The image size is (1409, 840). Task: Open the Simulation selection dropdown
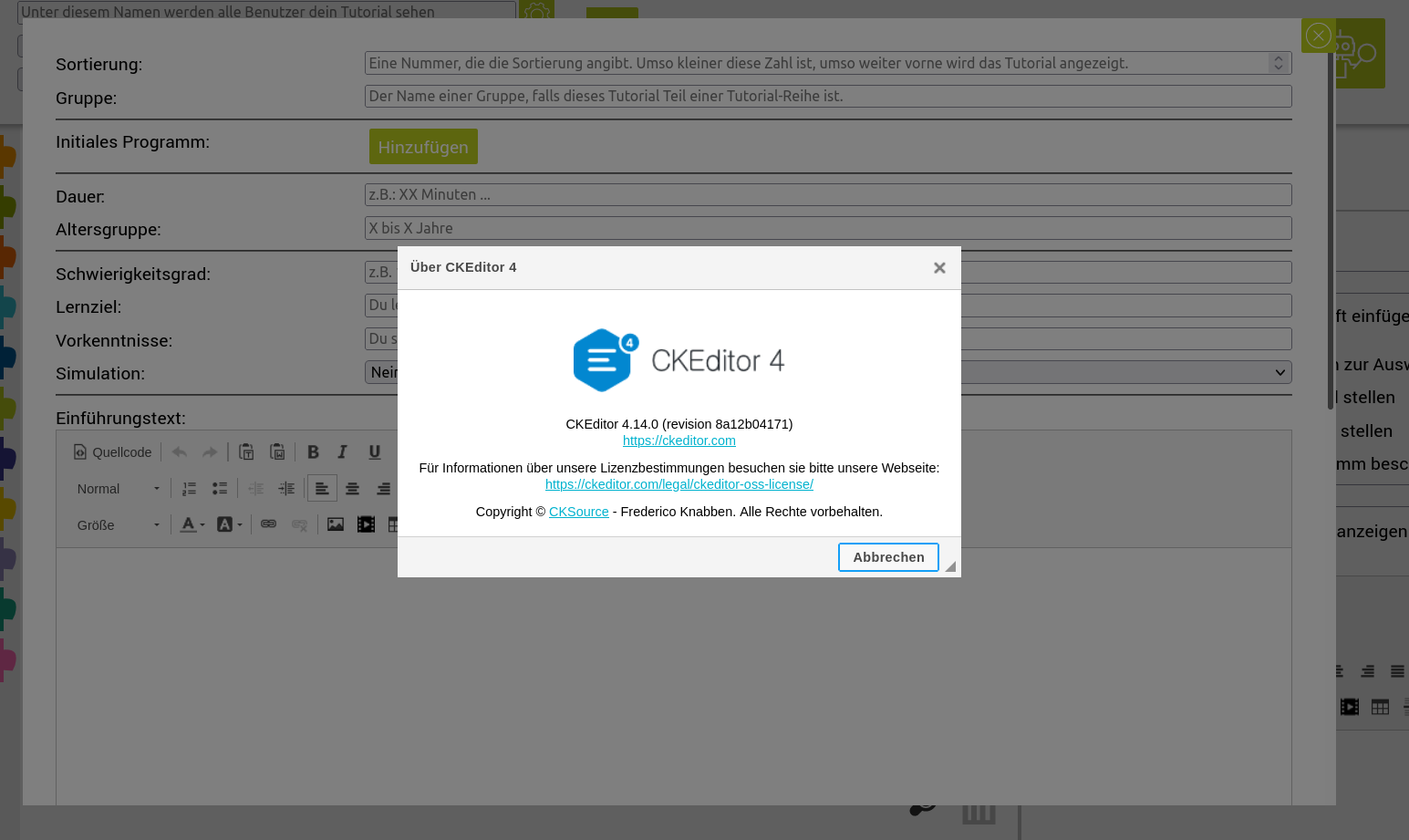1279,372
